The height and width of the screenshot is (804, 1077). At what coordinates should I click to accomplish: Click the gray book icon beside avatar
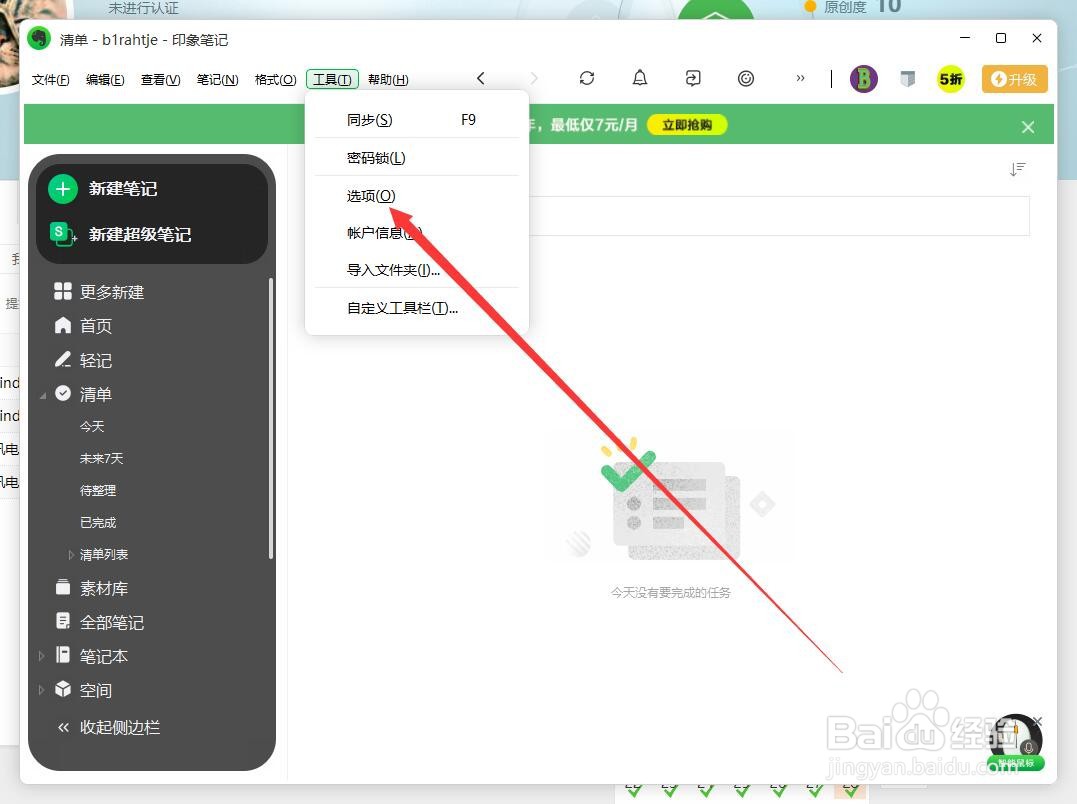tap(907, 79)
